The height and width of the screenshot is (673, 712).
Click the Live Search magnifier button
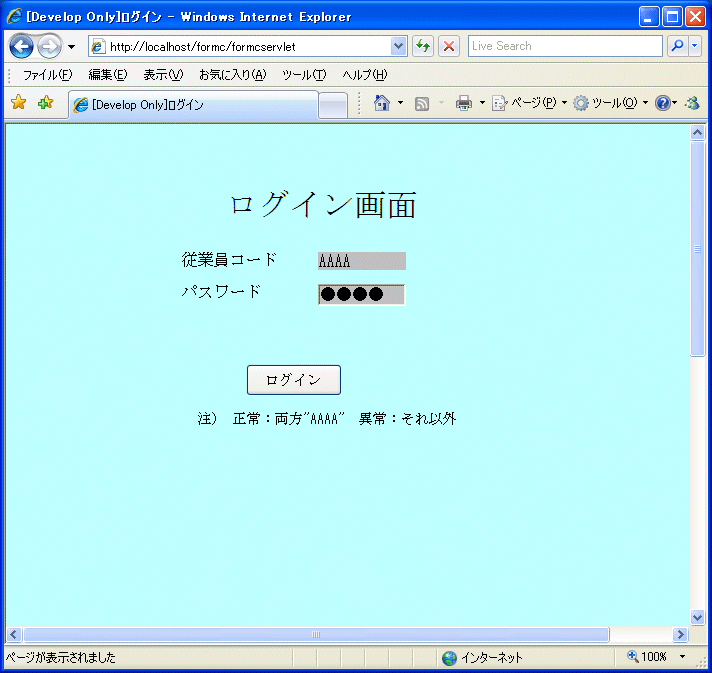coord(678,46)
